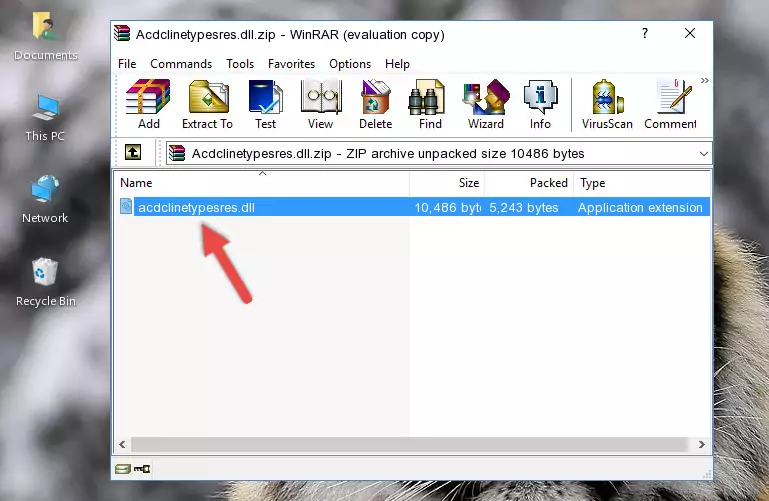Click the drive icon in status bar
Image resolution: width=769 pixels, height=501 pixels.
coord(123,469)
